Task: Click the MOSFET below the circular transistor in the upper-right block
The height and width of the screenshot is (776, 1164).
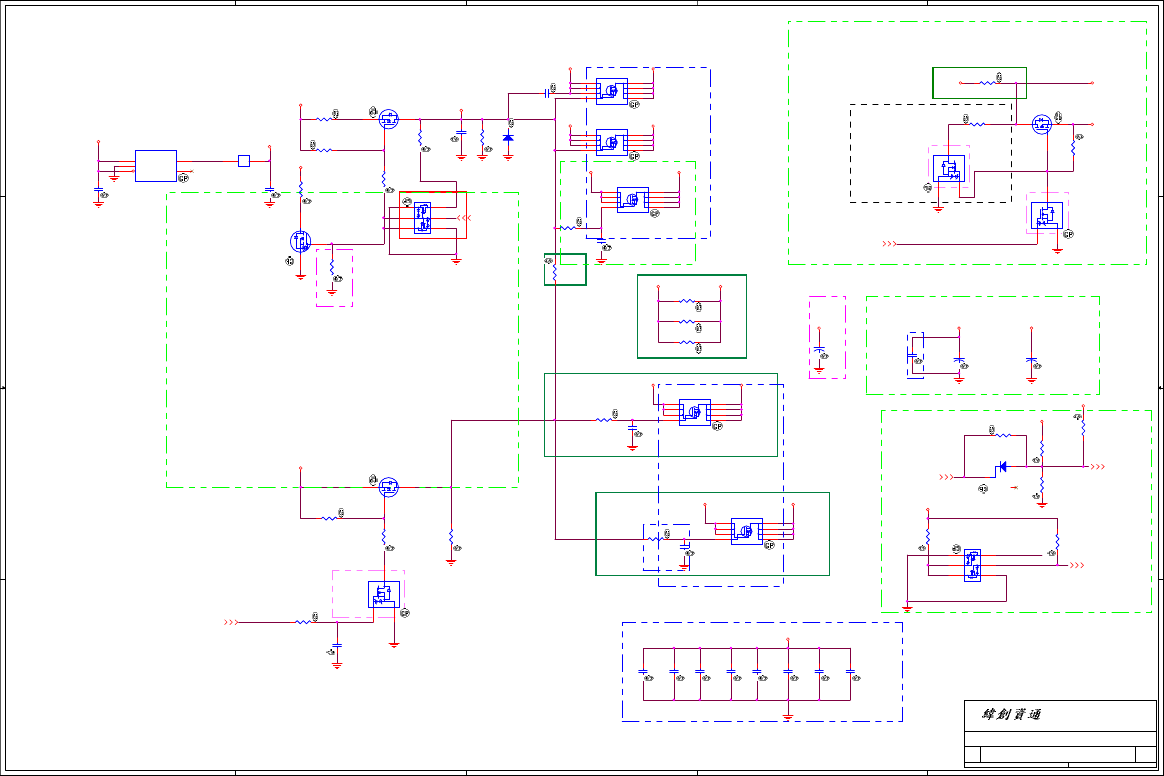Action: click(x=1047, y=215)
